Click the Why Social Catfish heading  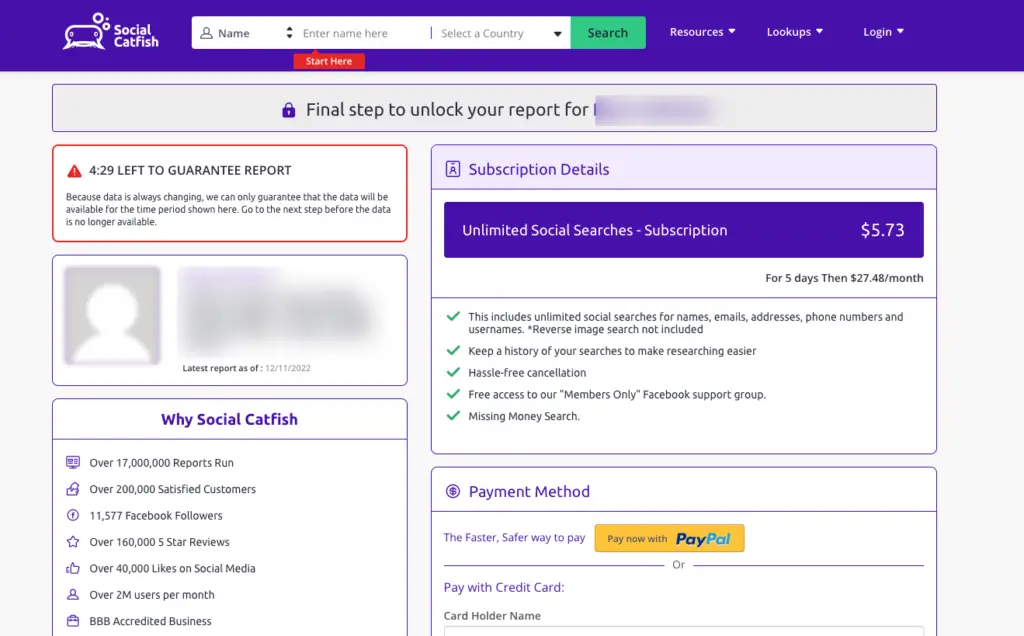(x=229, y=419)
